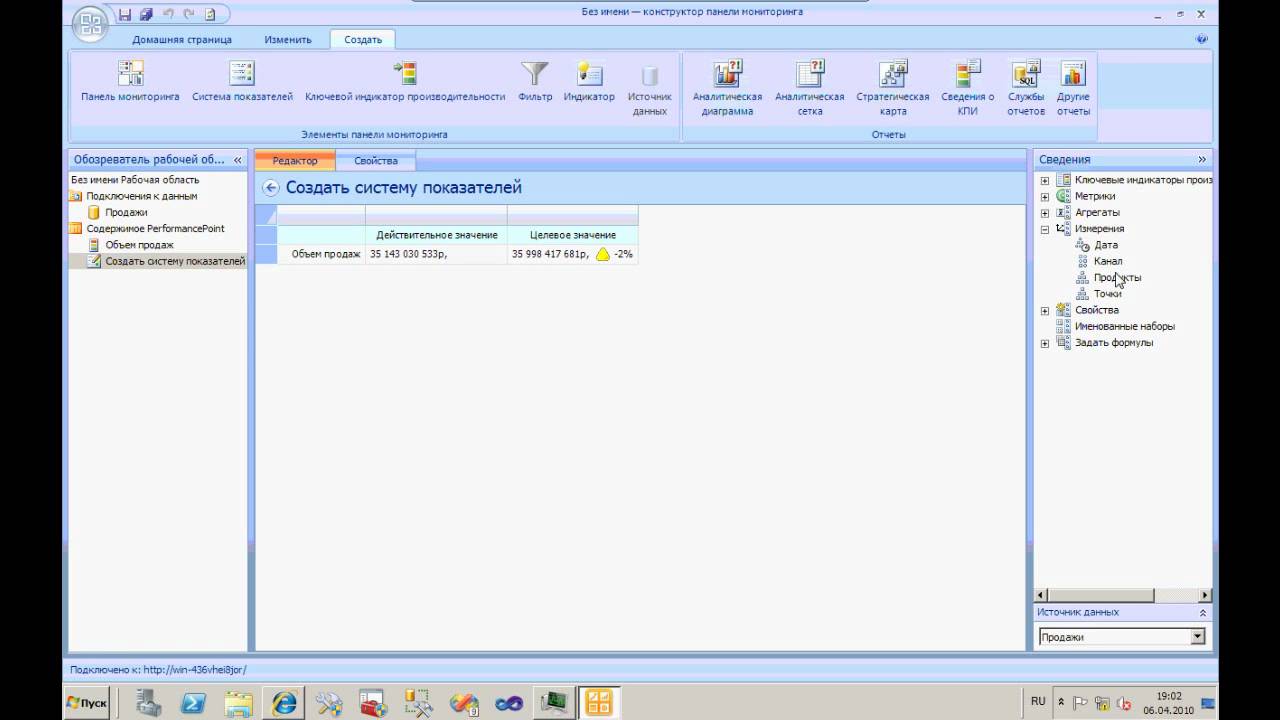Open the Изменить ribbon tab

tap(288, 40)
